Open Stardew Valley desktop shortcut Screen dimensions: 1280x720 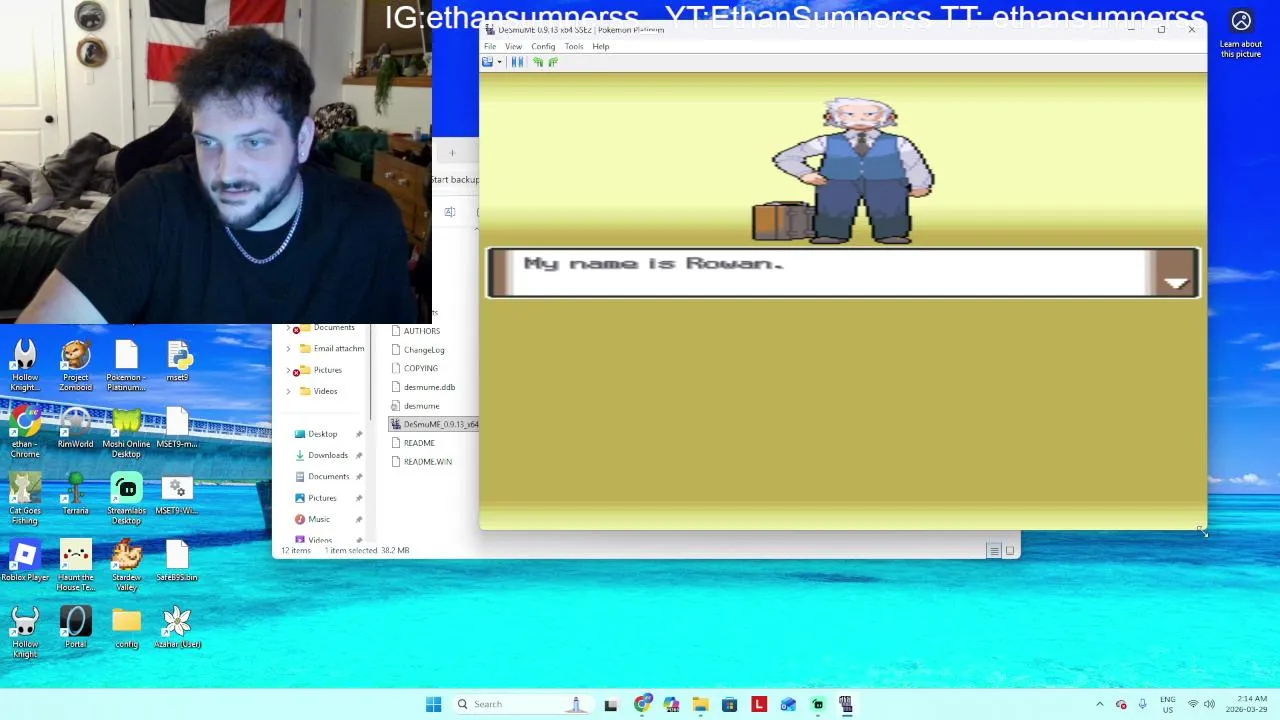tap(126, 566)
